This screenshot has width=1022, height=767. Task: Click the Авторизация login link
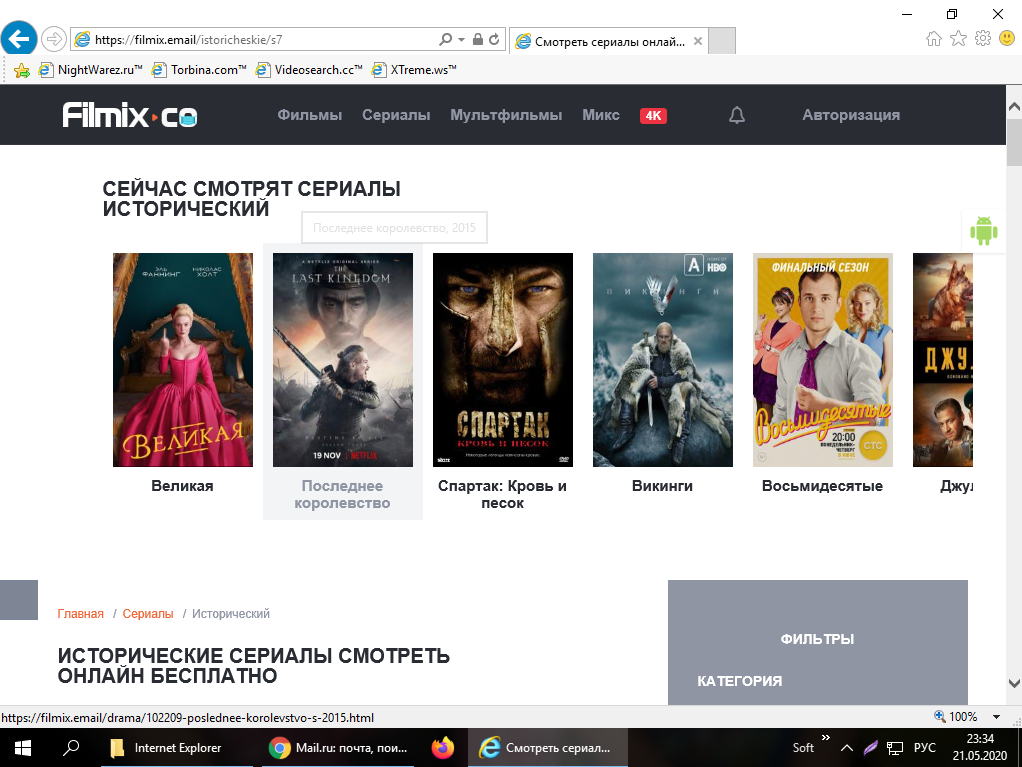(x=850, y=115)
